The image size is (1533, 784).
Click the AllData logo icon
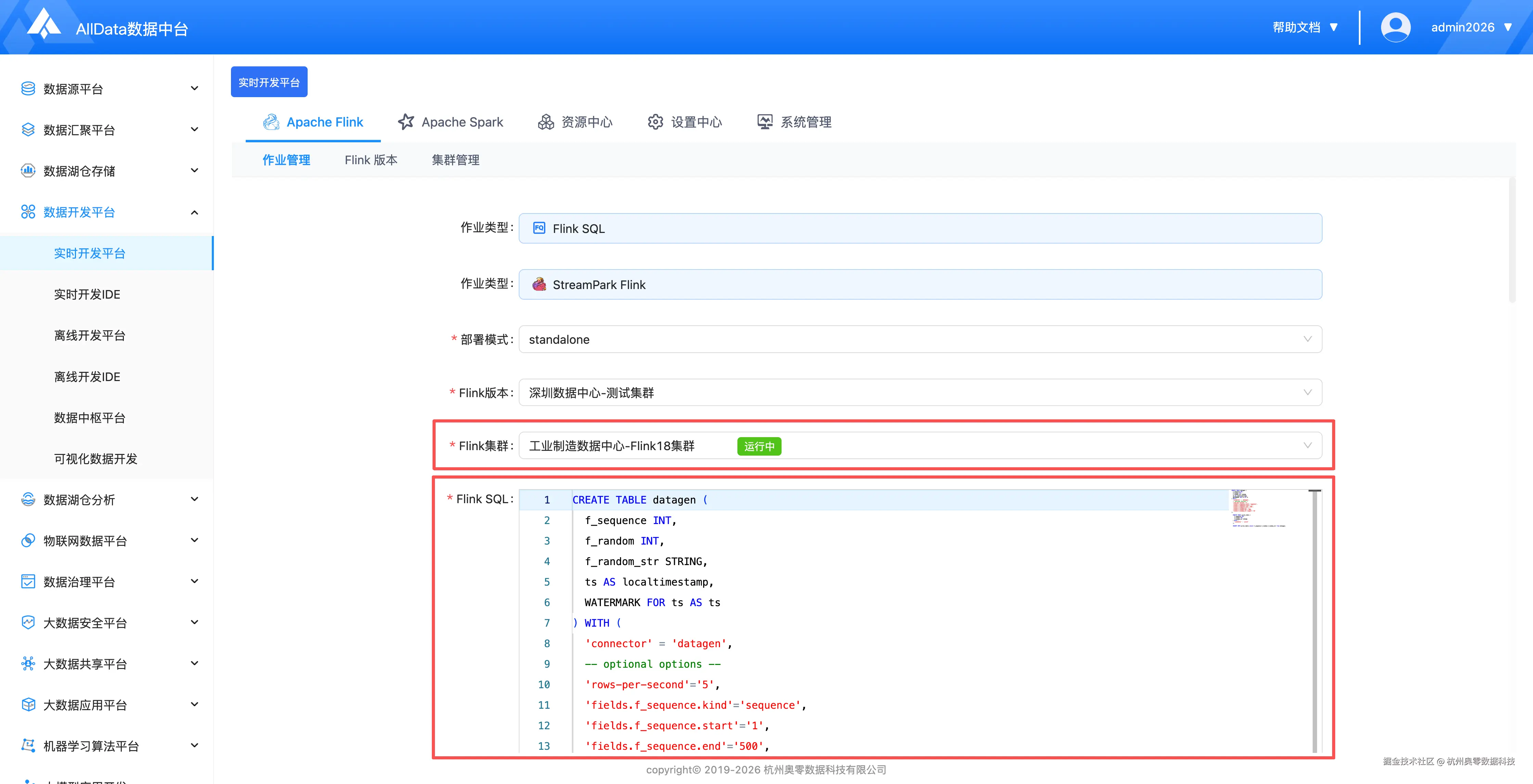coord(43,24)
